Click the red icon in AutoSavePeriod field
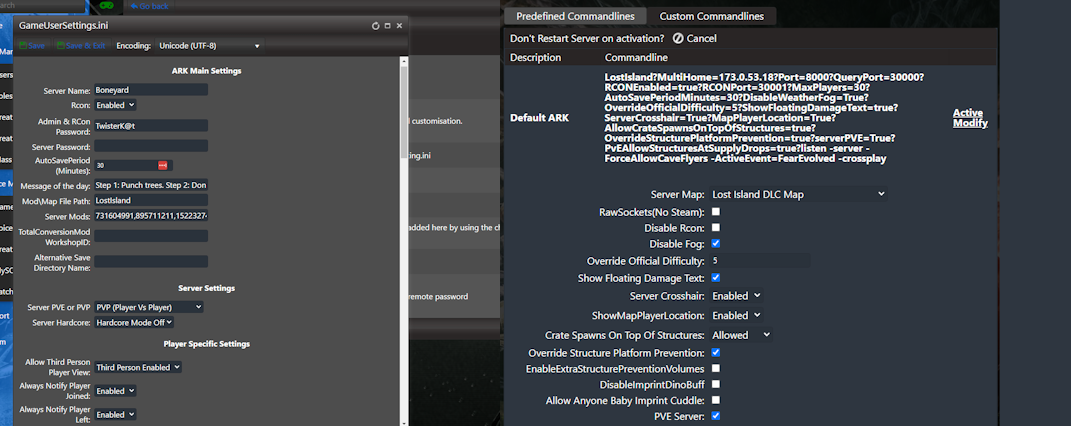The width and height of the screenshot is (1071, 426). point(163,165)
